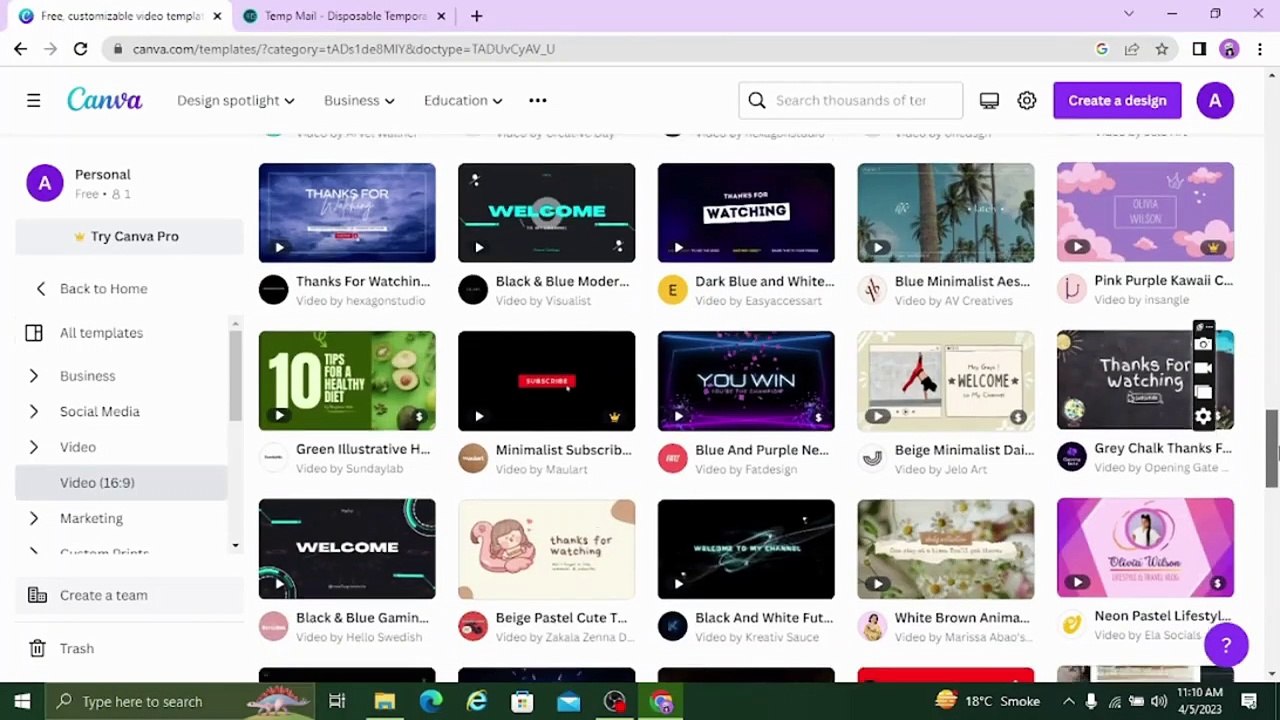
Task: Click the Create a team icon
Action: [37, 595]
